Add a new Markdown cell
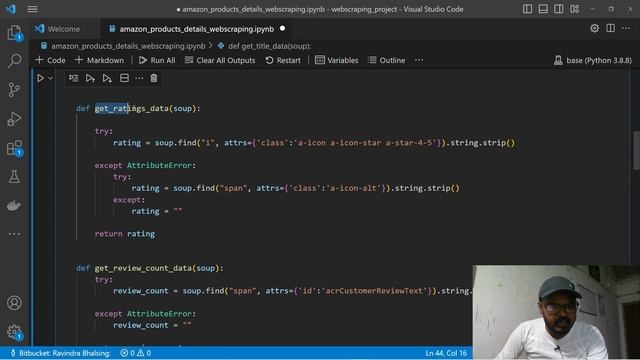 coord(99,60)
